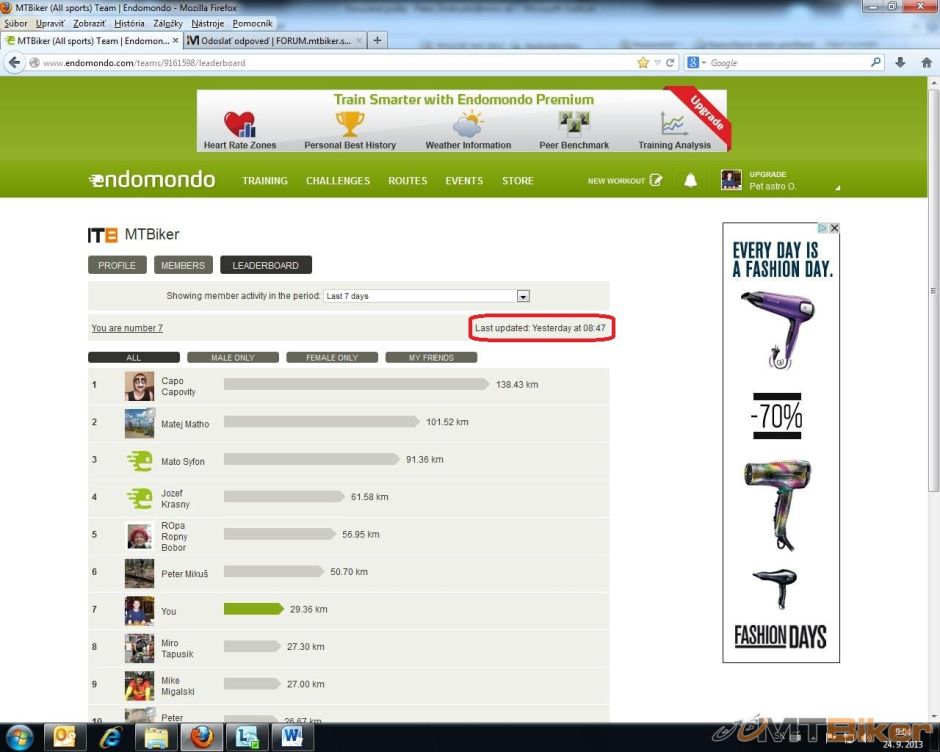The image size is (940, 752).
Task: Click the Weather Information cloud icon
Action: (468, 125)
